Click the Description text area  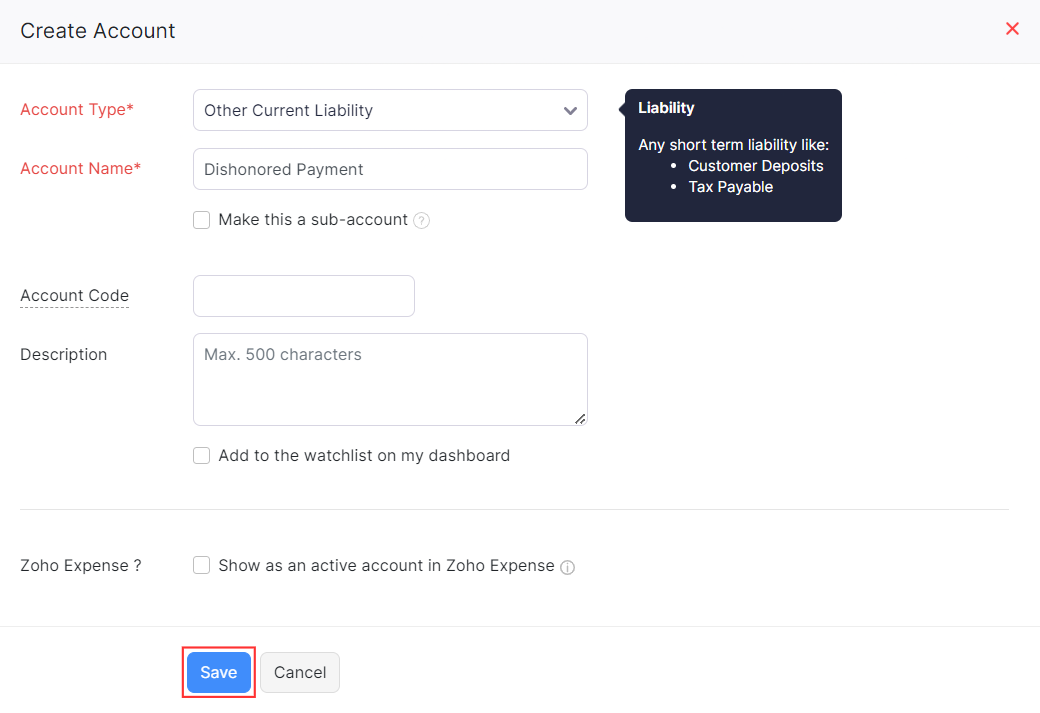coord(390,379)
